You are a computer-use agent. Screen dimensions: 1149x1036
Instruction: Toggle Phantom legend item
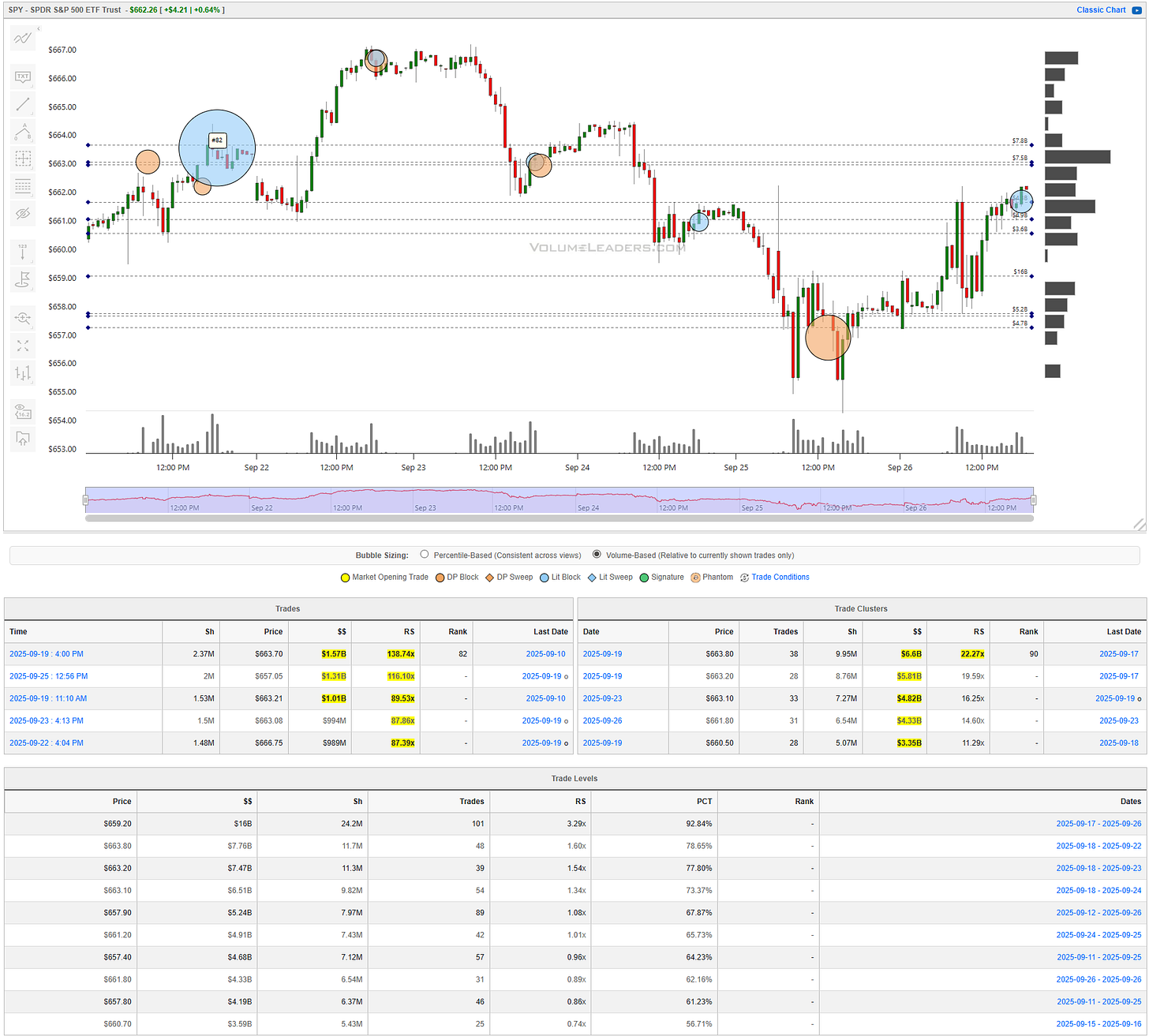(712, 578)
